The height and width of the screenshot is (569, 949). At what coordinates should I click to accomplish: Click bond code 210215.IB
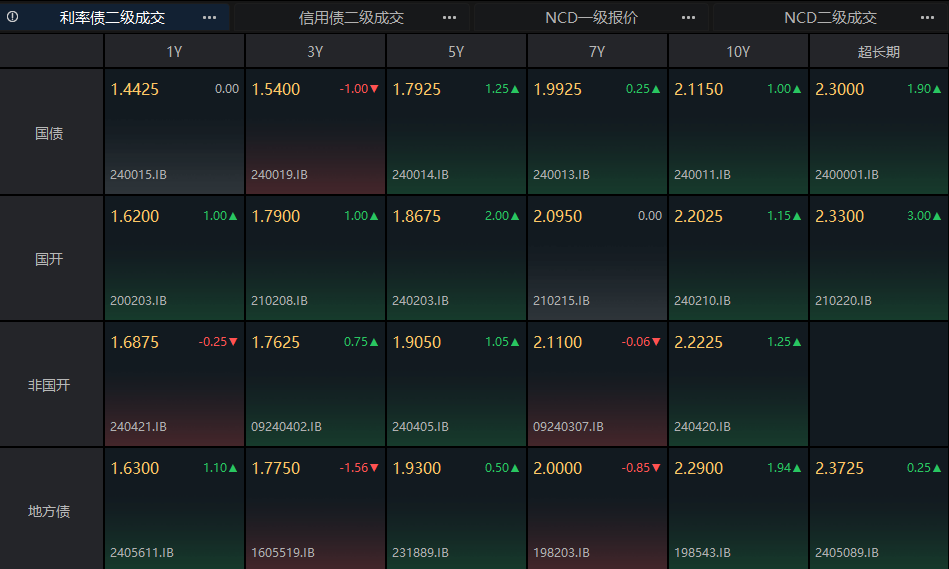pyautogui.click(x=561, y=300)
